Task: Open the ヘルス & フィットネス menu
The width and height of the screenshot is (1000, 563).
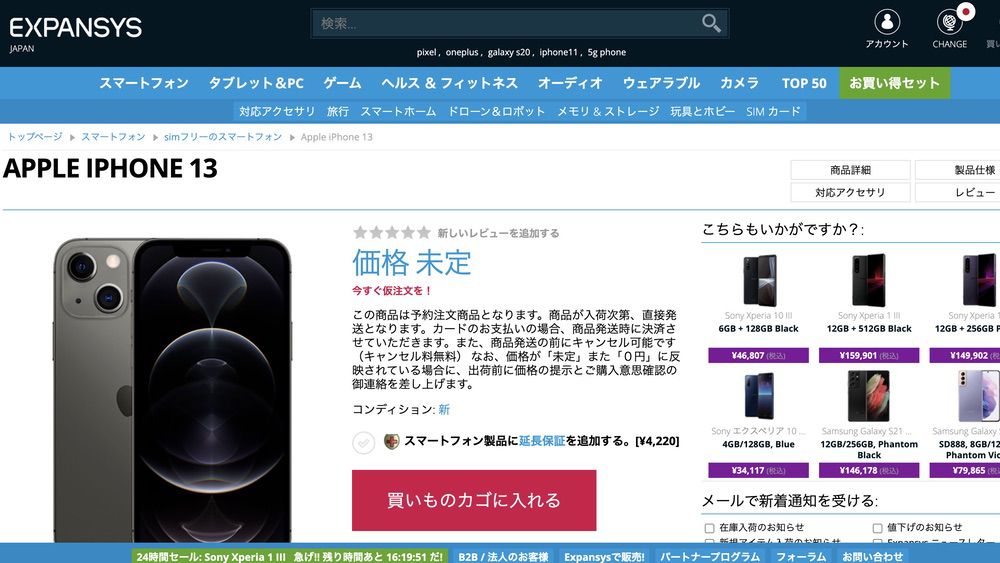Action: pos(450,83)
